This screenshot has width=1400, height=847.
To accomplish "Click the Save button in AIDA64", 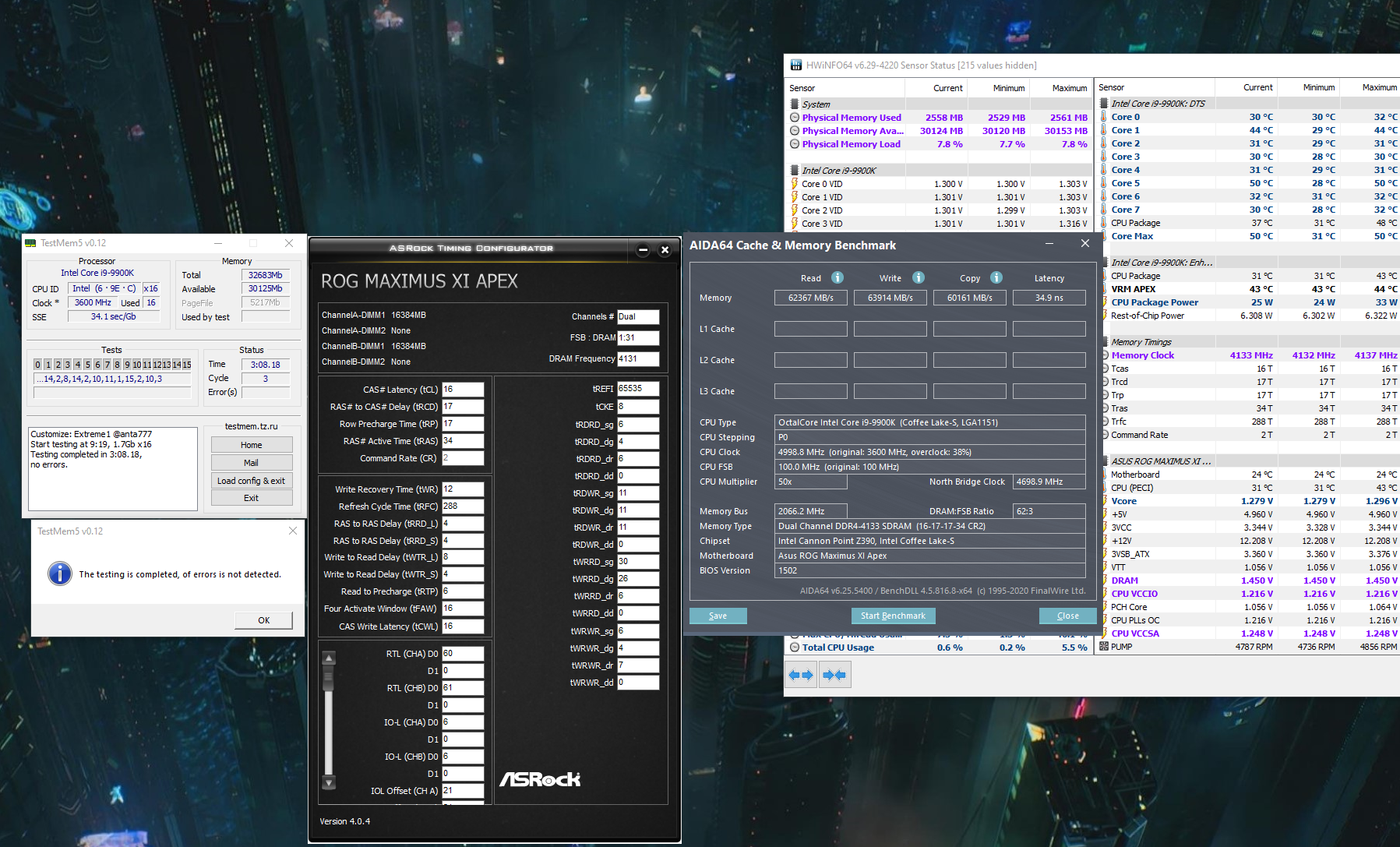I will point(718,616).
